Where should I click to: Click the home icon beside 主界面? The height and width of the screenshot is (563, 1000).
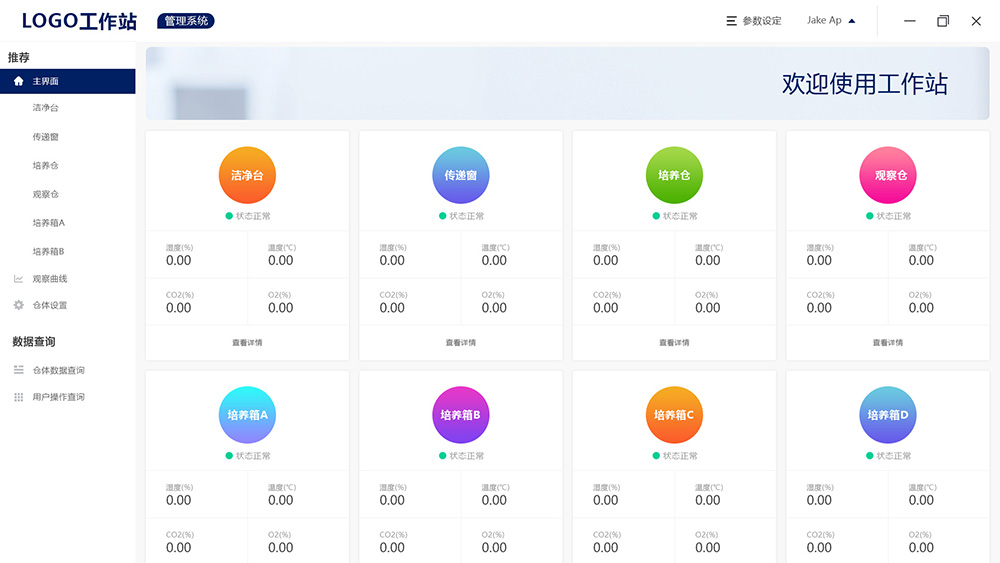pos(18,81)
